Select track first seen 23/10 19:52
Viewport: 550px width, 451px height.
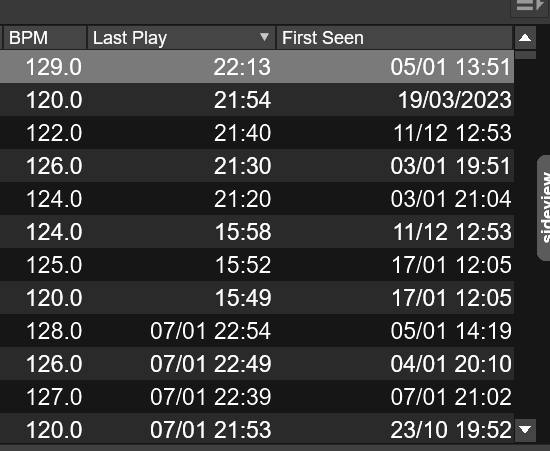click(x=257, y=429)
